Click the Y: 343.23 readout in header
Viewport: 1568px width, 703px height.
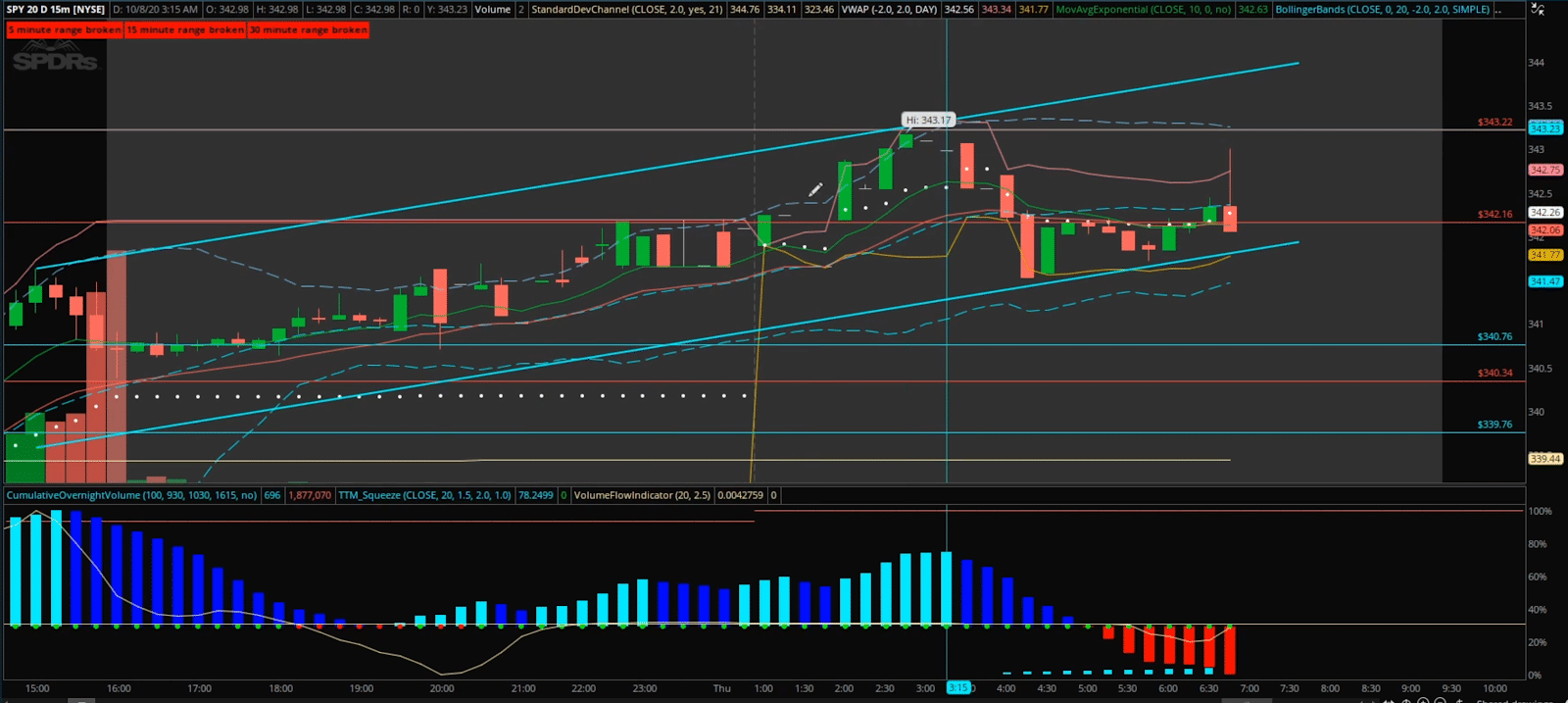tap(447, 10)
